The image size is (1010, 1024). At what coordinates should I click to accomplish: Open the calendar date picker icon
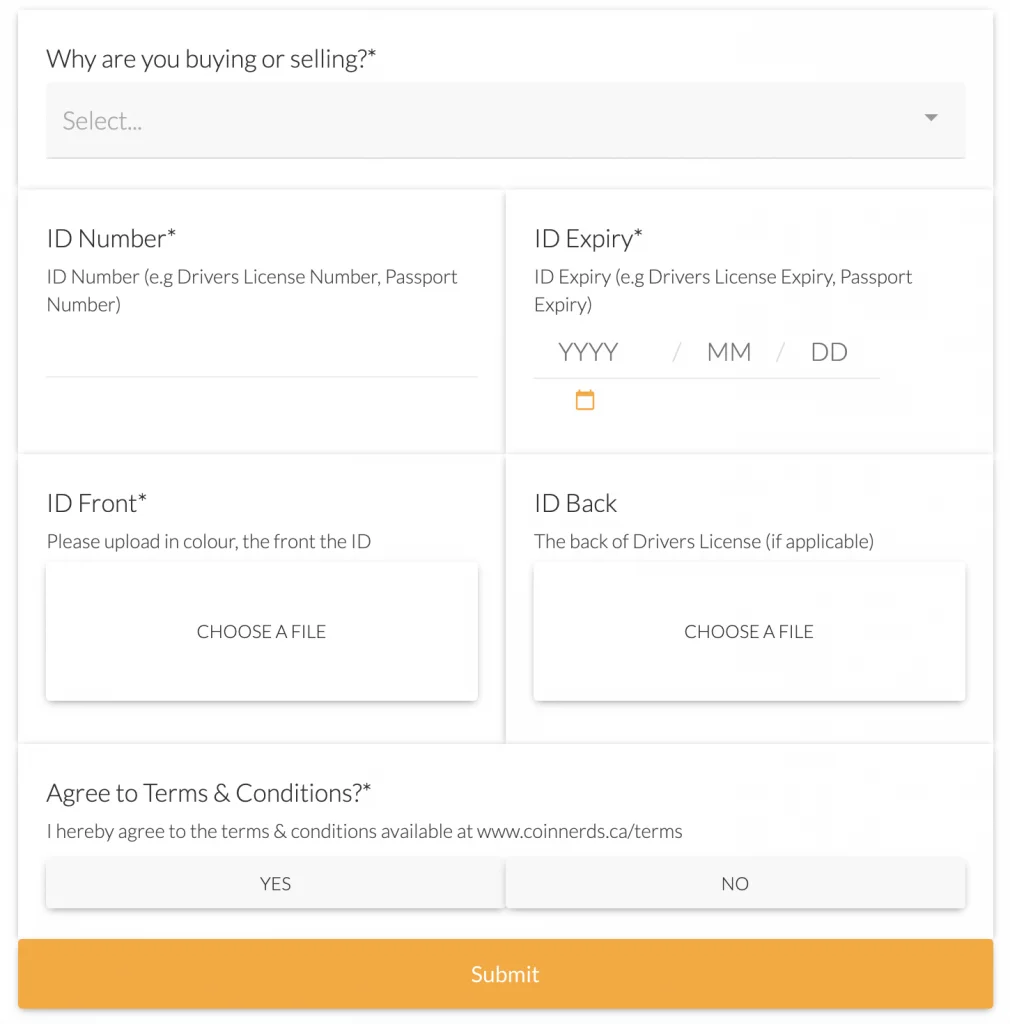point(585,399)
